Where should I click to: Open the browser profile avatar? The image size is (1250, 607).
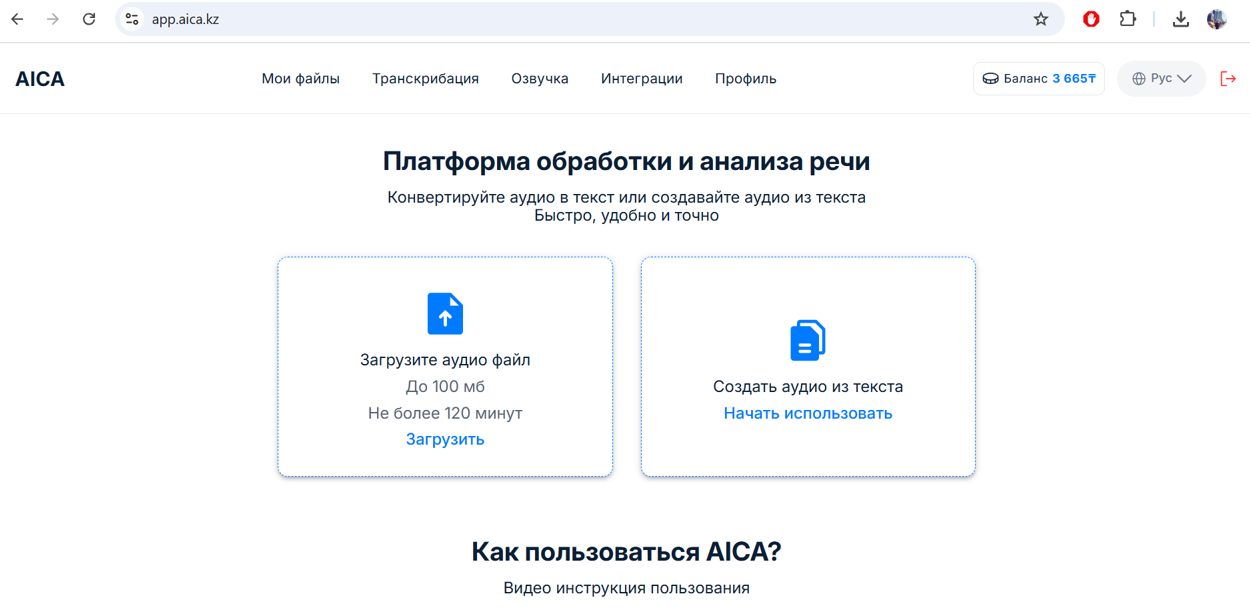[x=1217, y=19]
